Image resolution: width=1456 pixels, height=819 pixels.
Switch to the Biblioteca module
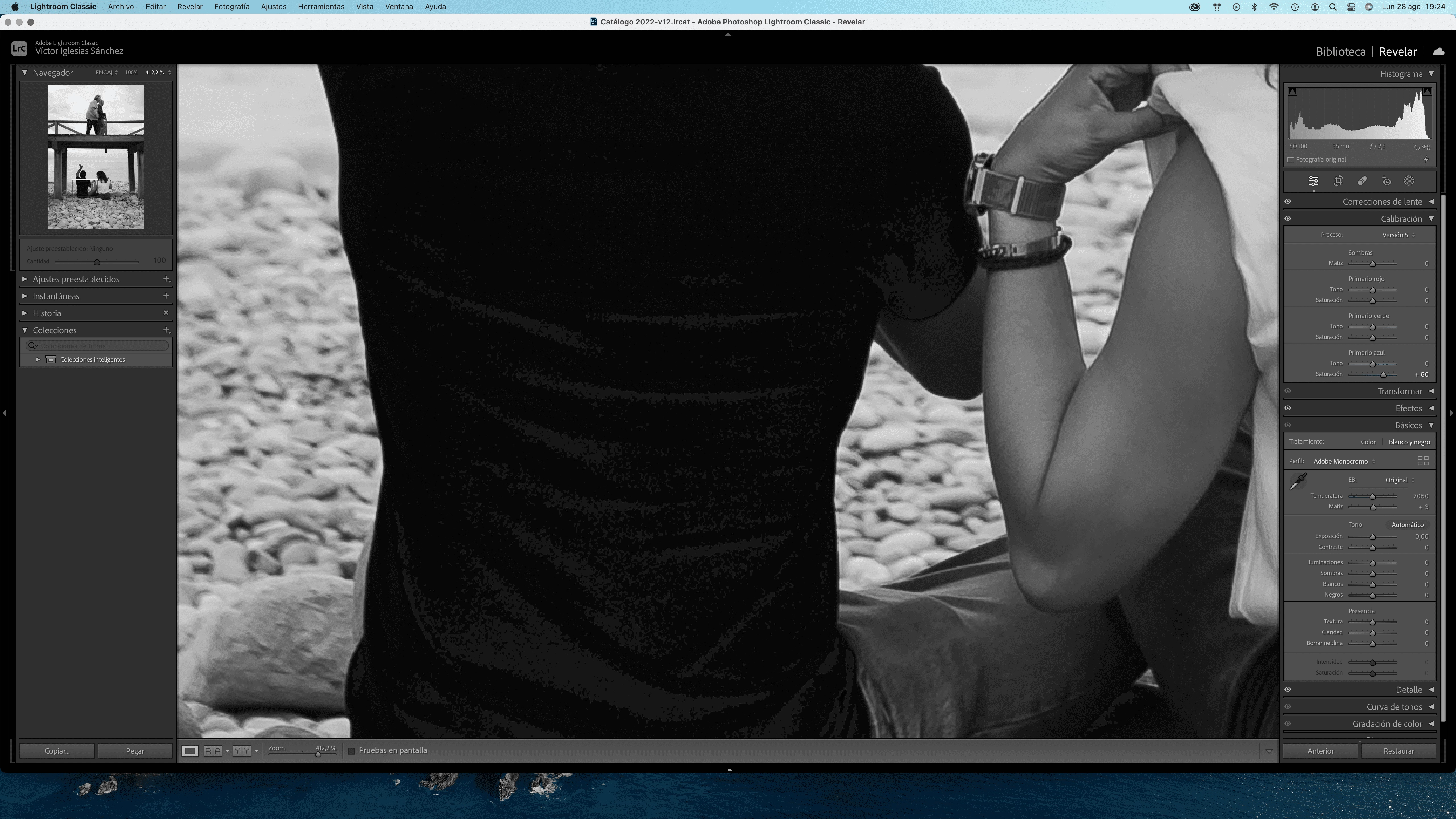point(1340,51)
